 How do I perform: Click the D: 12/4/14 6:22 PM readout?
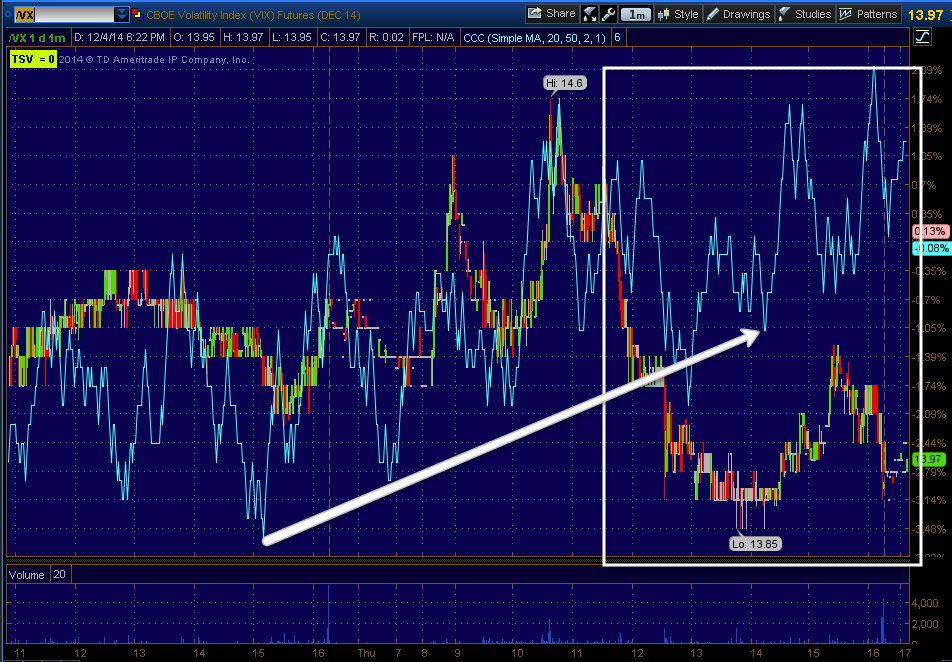tap(119, 38)
